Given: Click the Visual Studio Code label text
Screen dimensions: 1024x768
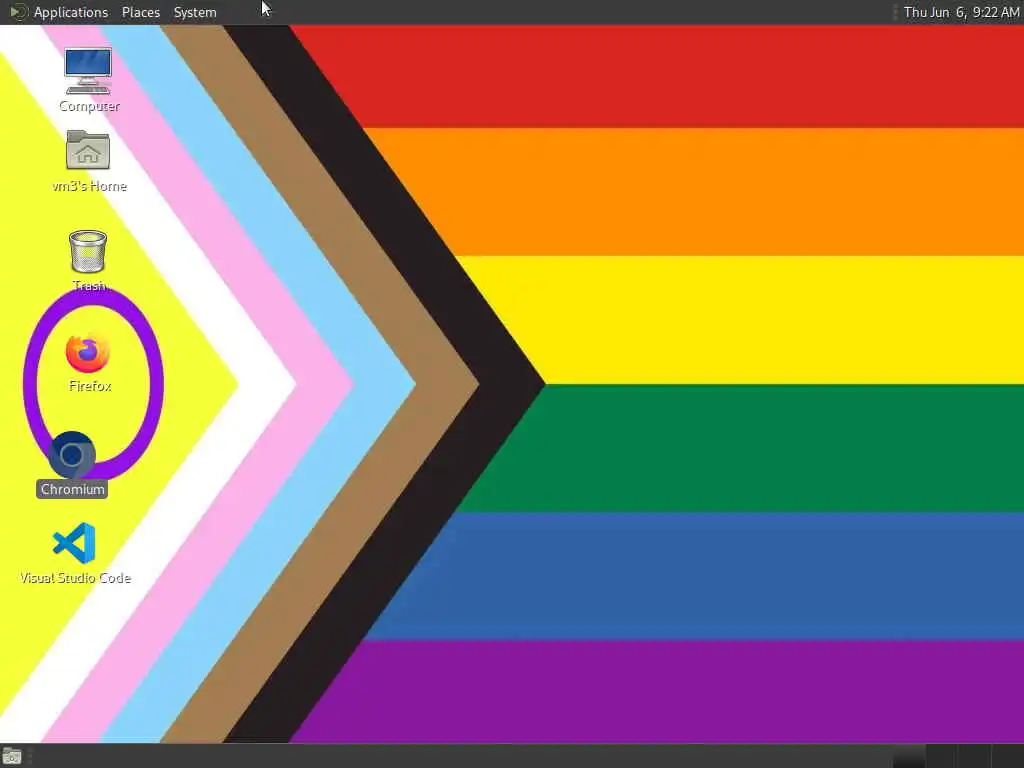Looking at the screenshot, I should (x=75, y=578).
